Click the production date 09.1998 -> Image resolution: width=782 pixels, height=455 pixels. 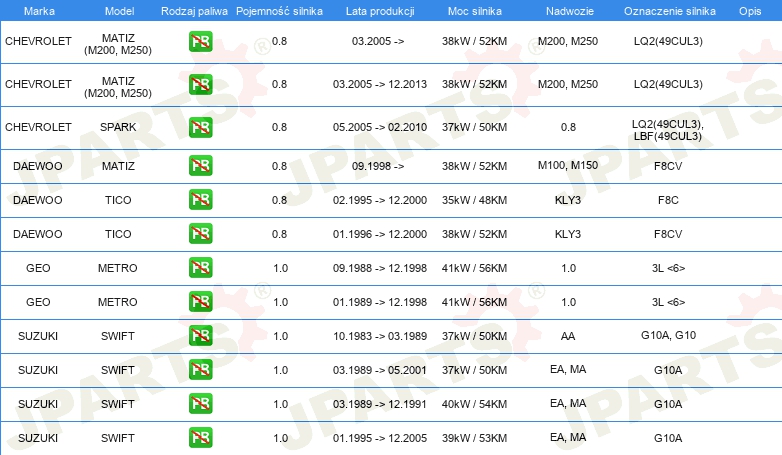coord(378,166)
